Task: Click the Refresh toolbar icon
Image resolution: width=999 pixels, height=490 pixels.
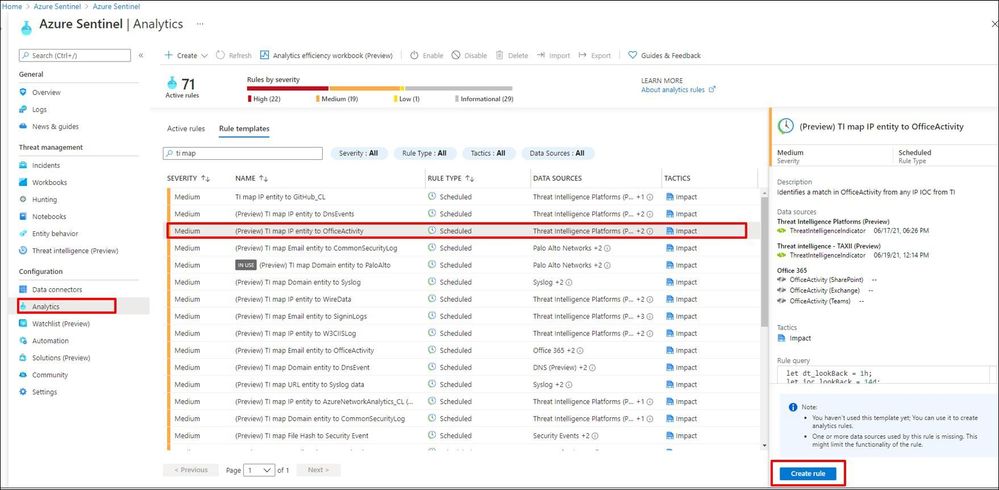Action: pos(220,55)
